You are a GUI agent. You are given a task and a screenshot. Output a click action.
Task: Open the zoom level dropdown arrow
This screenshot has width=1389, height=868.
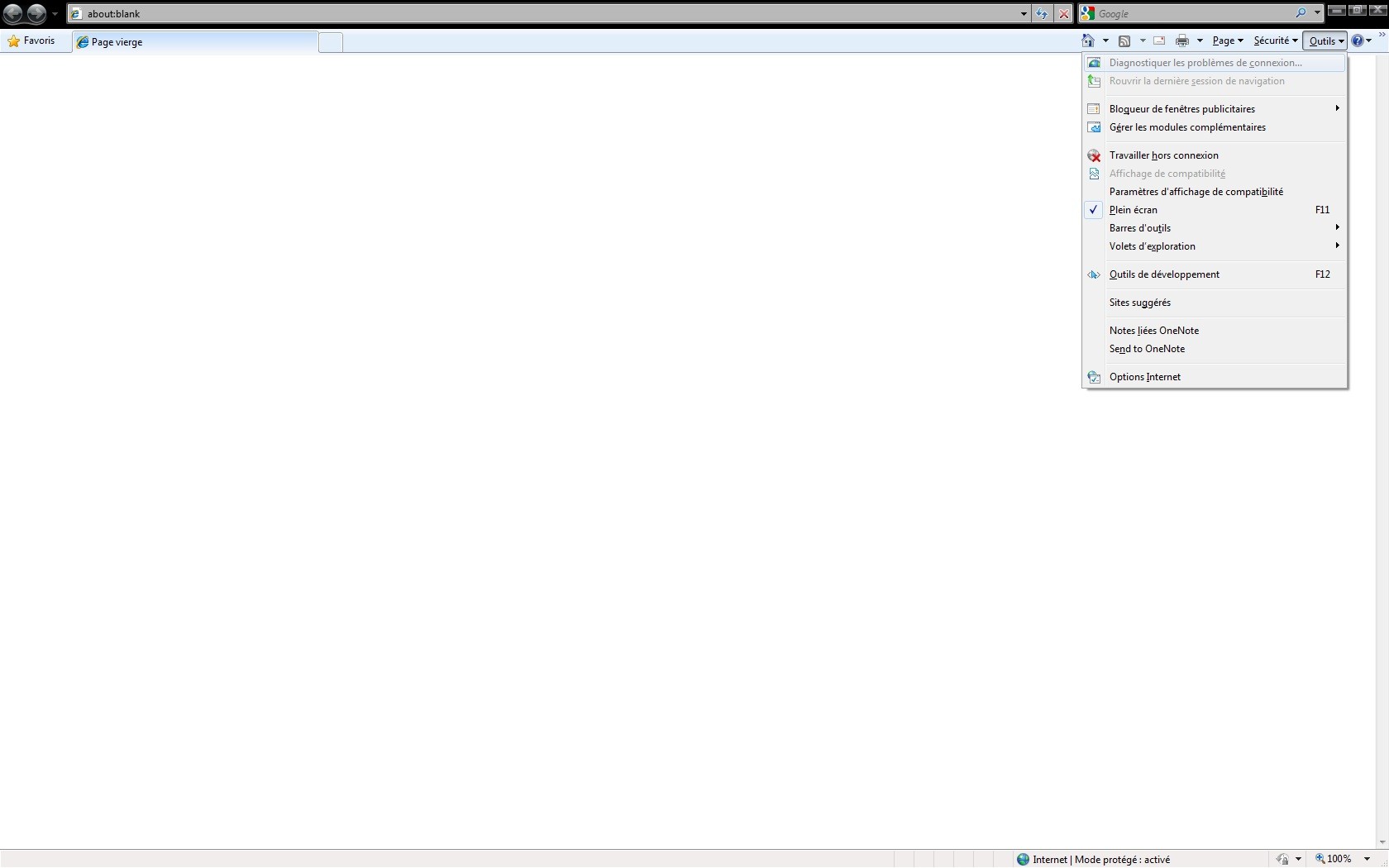pyautogui.click(x=1367, y=859)
